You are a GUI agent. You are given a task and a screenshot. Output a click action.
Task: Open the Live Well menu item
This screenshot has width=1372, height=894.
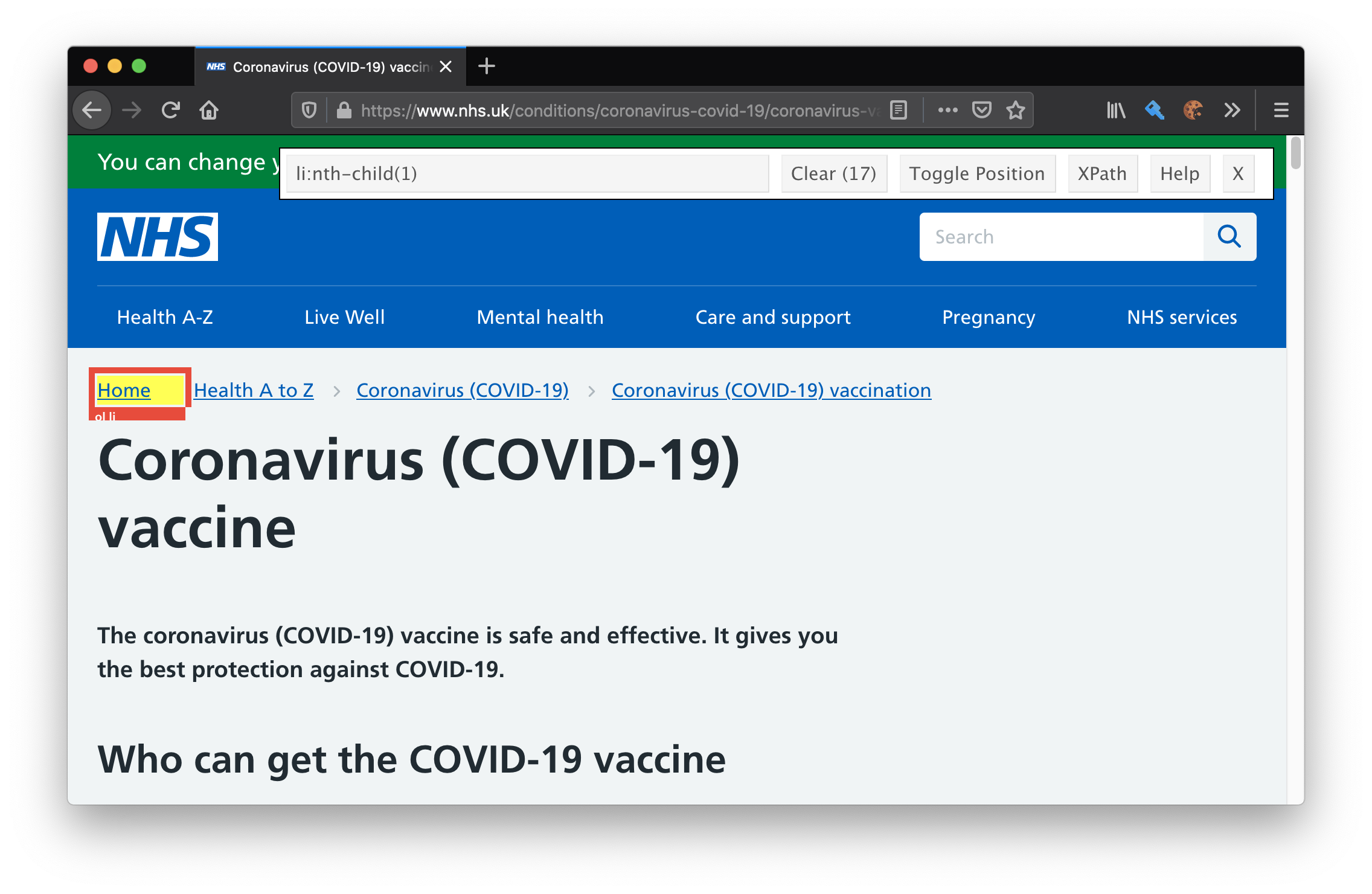pos(345,317)
